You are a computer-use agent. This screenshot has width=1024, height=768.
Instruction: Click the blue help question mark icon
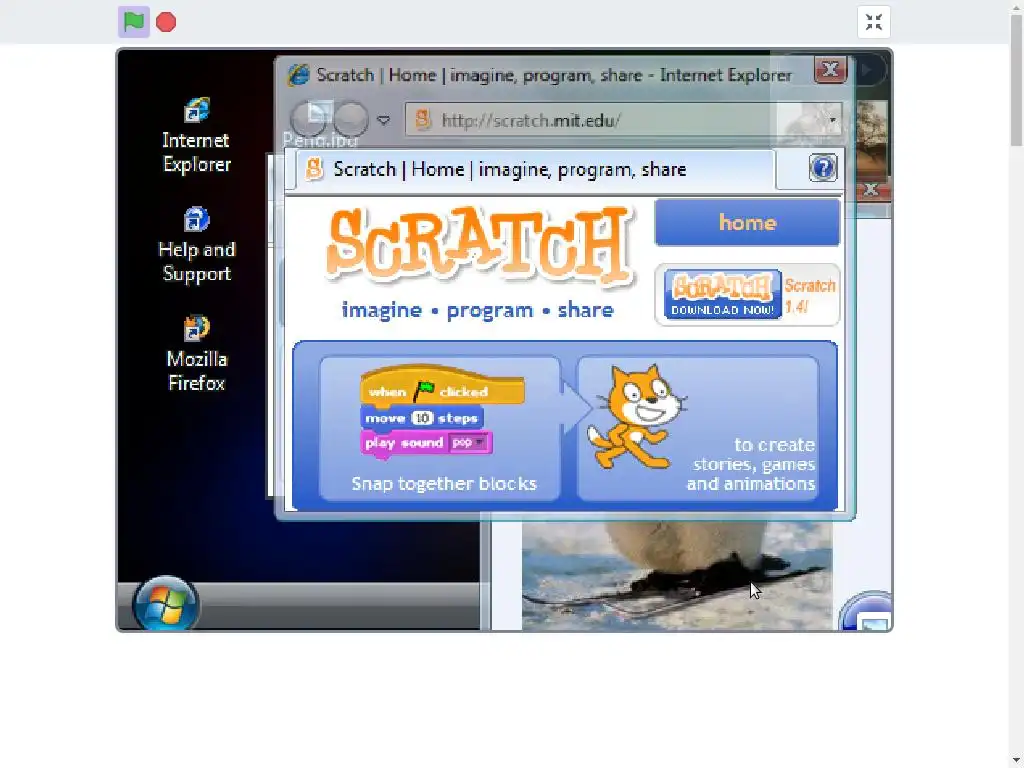tap(823, 168)
